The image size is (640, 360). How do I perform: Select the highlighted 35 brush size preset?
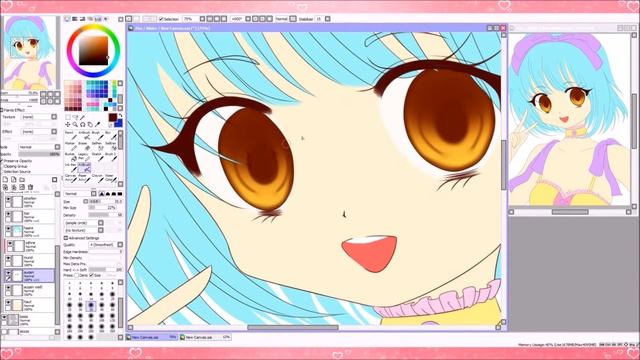click(x=91, y=305)
